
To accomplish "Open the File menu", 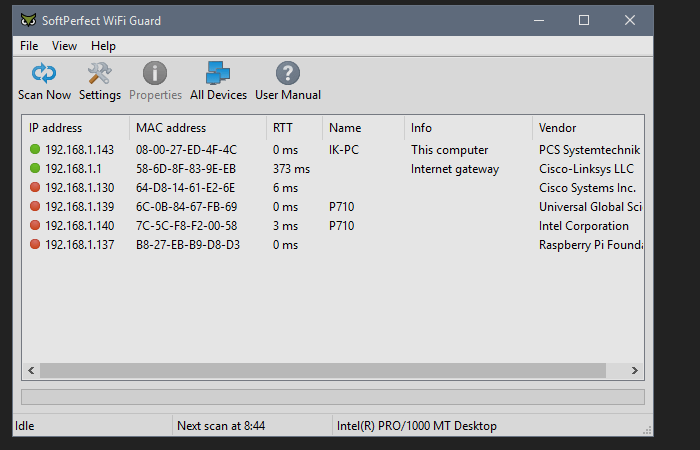I will click(29, 46).
